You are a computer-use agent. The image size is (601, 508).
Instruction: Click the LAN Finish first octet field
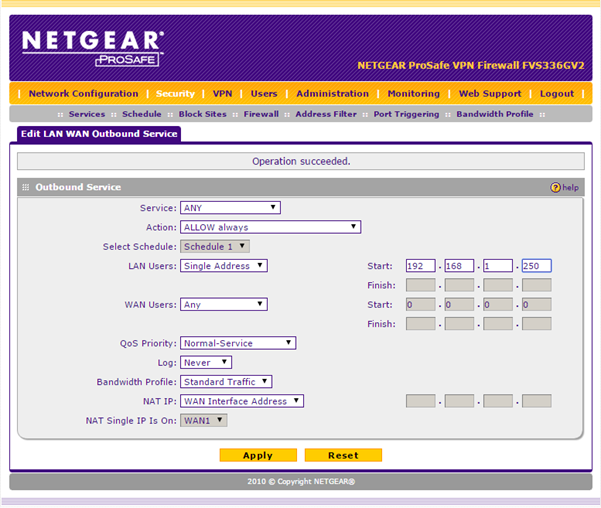click(420, 285)
